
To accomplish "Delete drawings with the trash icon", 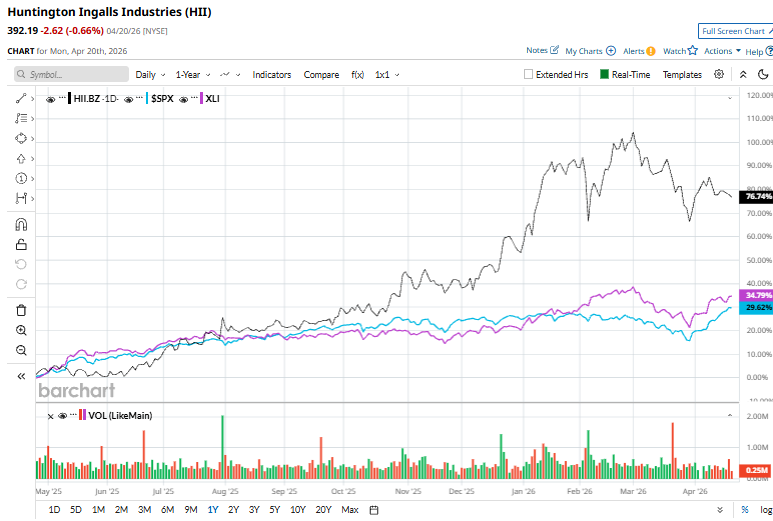I will (x=21, y=311).
